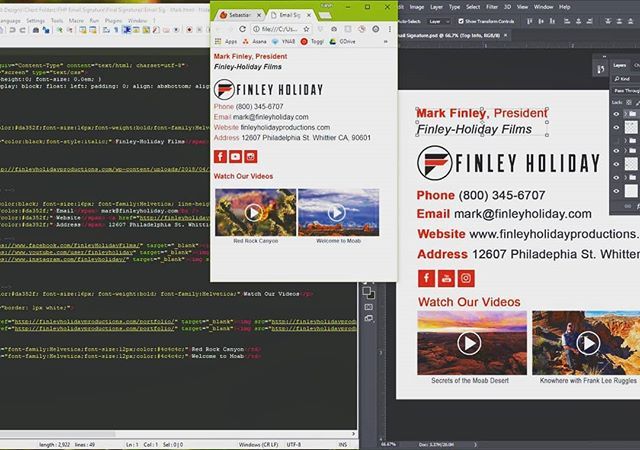The width and height of the screenshot is (640, 450).
Task: Open History panel icon beside Layers panel
Action: click(600, 69)
